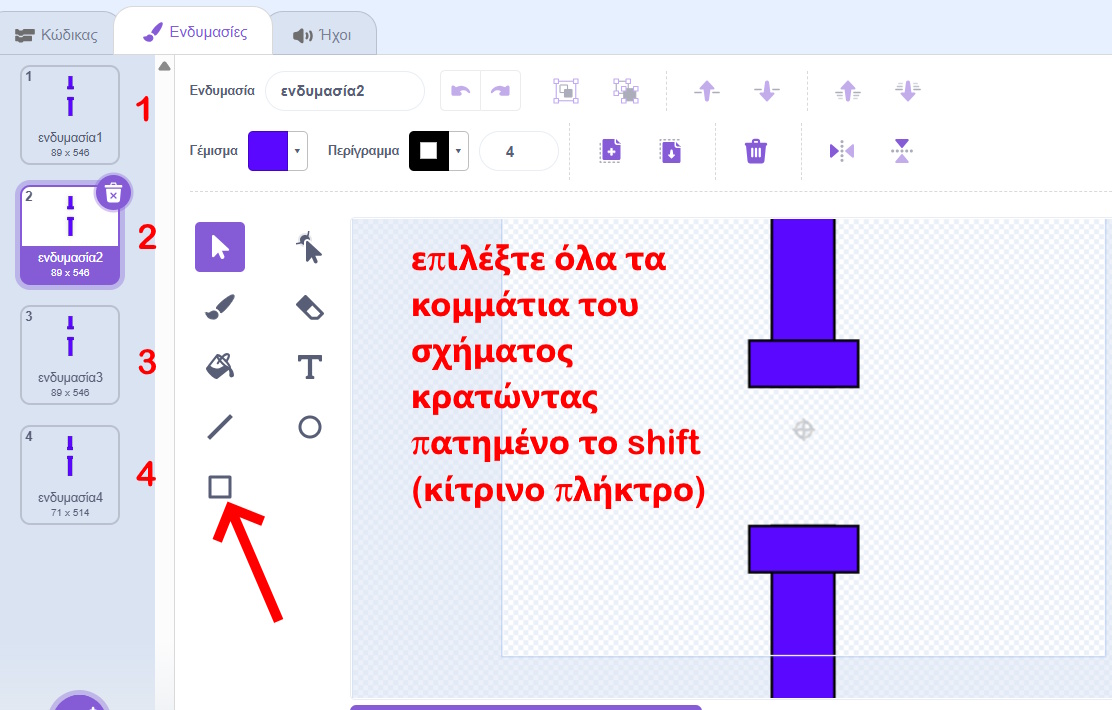This screenshot has width=1112, height=710.
Task: Select costume thumbnail ενδυμασία4
Action: 70,475
